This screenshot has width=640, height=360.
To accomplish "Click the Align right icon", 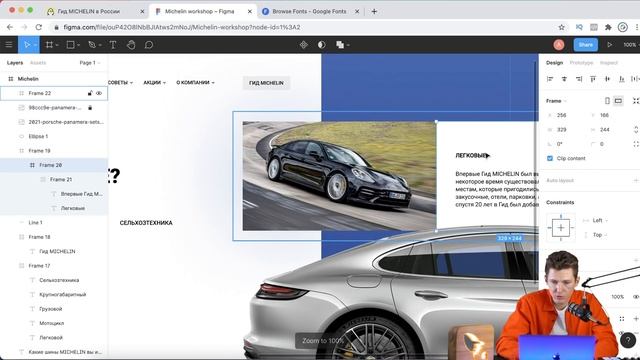I will tap(579, 79).
